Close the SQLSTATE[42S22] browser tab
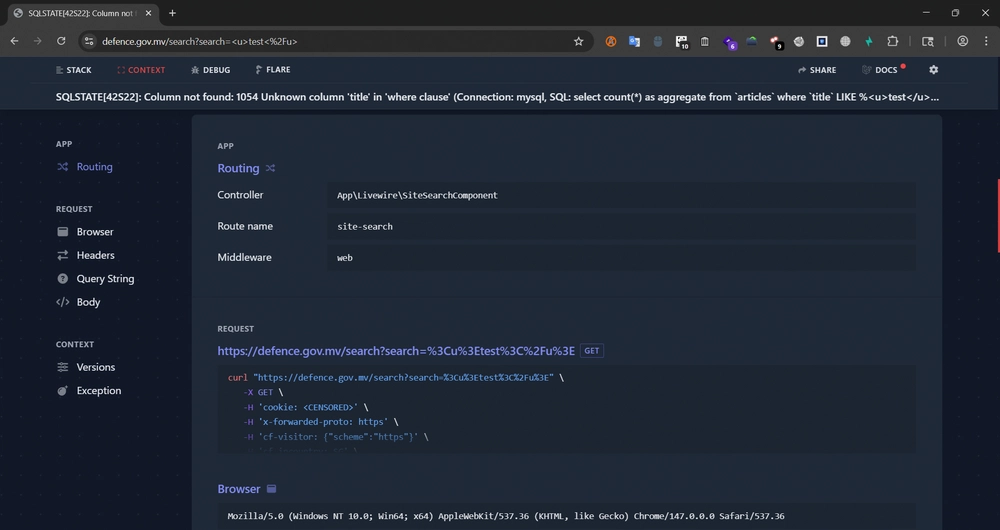 pyautogui.click(x=148, y=13)
